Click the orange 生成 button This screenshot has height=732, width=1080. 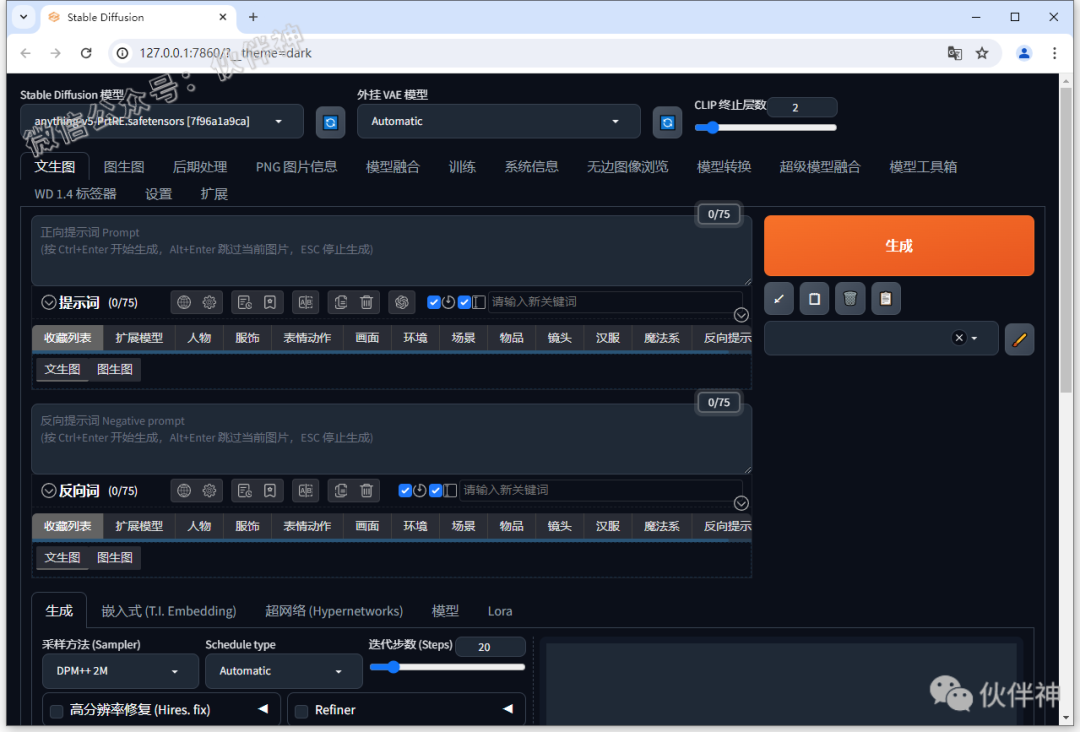[x=898, y=246]
